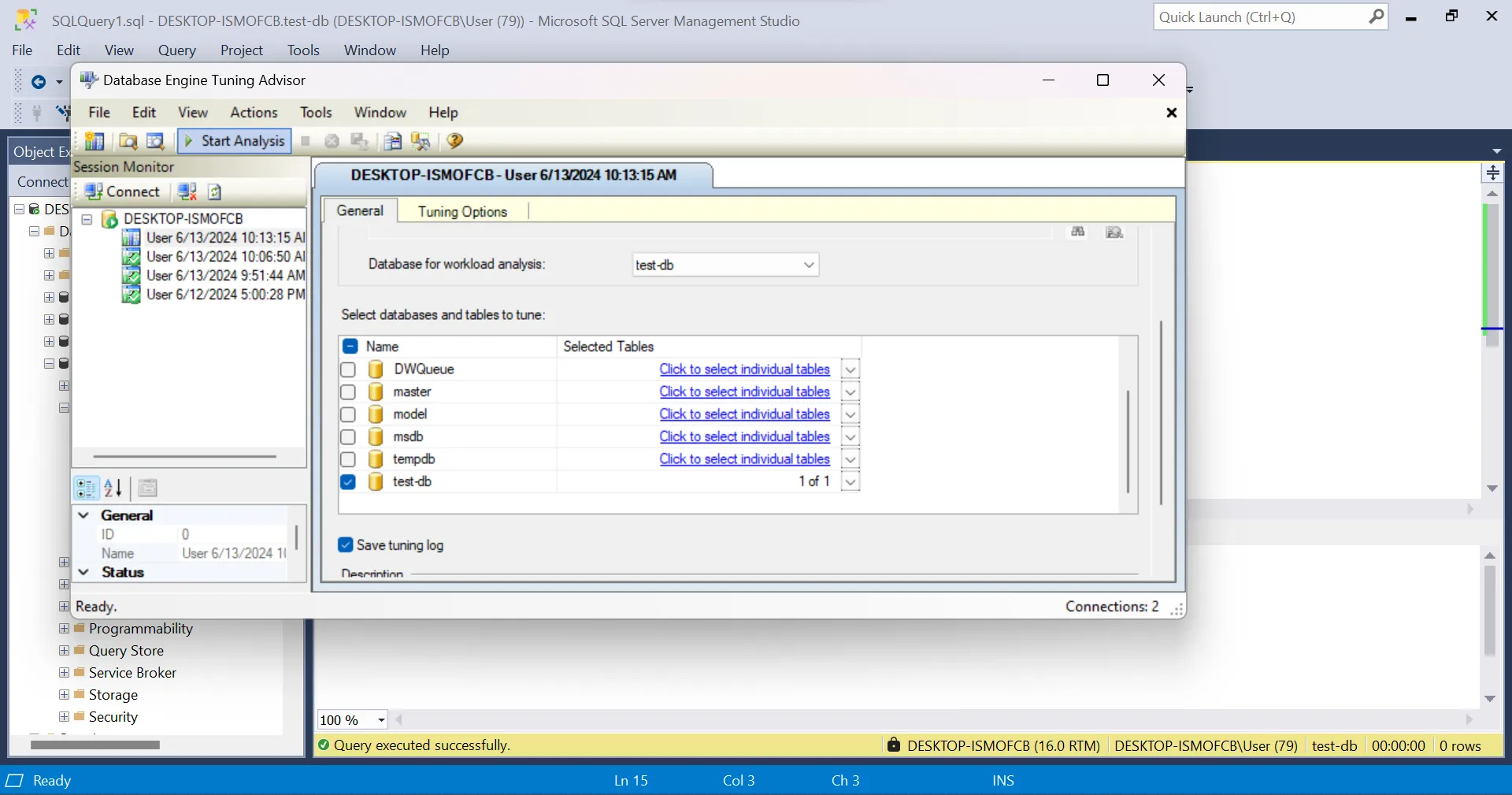The height and width of the screenshot is (795, 1512).
Task: Click the Categorized view icon in properties pane
Action: point(86,489)
